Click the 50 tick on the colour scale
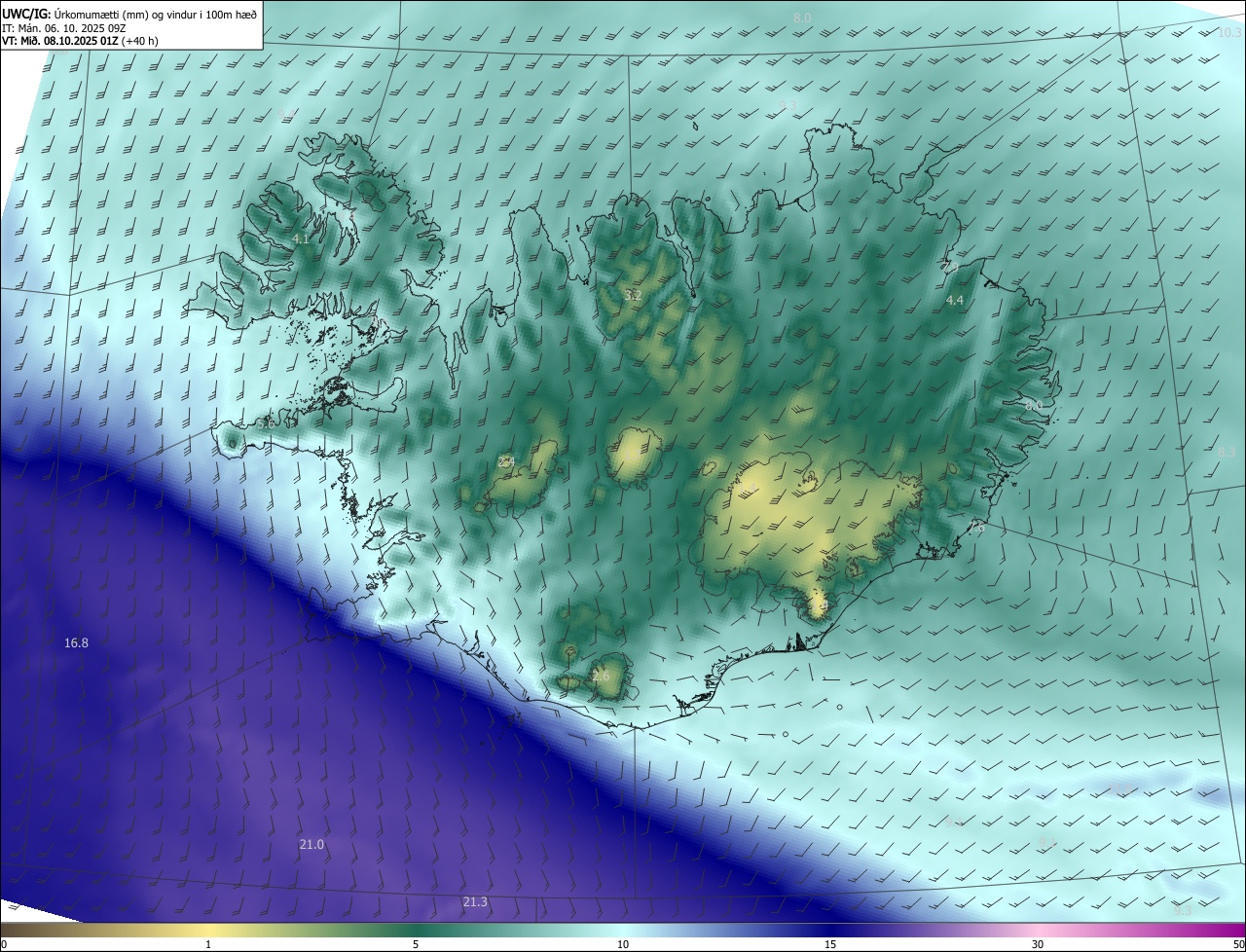 [x=1239, y=944]
